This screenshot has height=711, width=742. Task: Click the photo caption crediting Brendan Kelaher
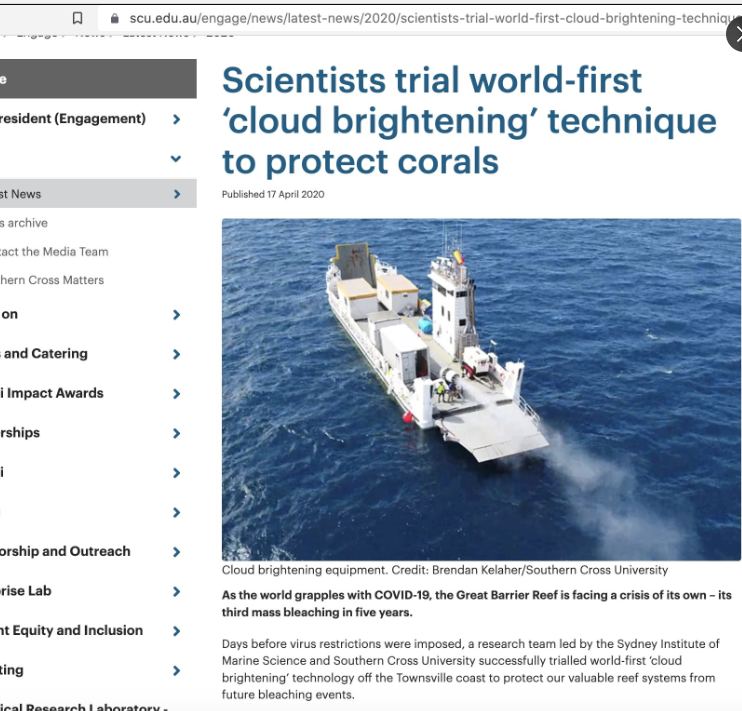[x=445, y=570]
